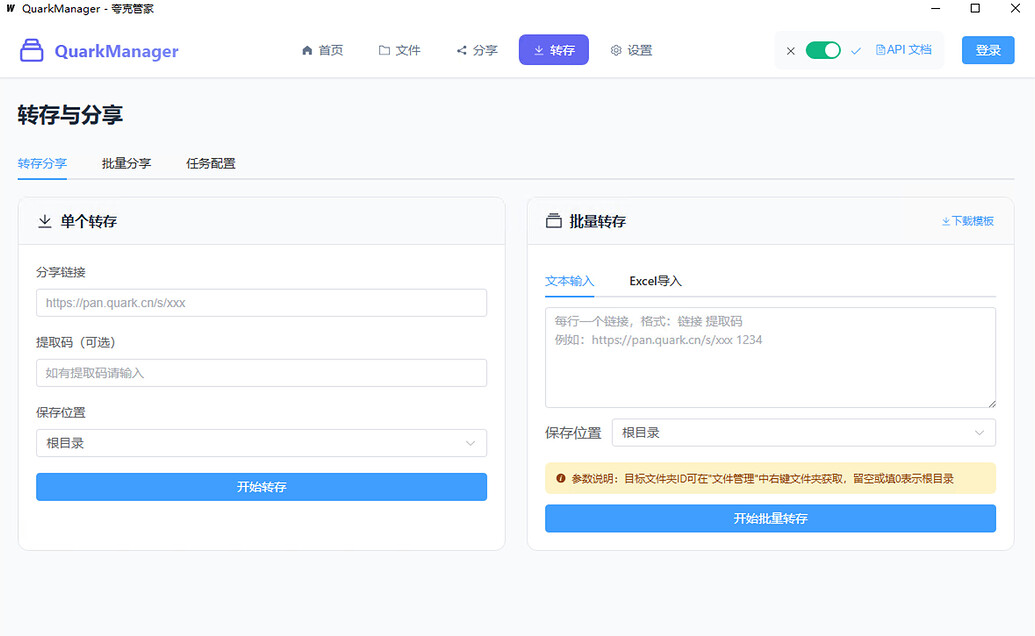This screenshot has height=636, width=1035.
Task: Click the QuarkManager logo icon
Action: pyautogui.click(x=32, y=51)
